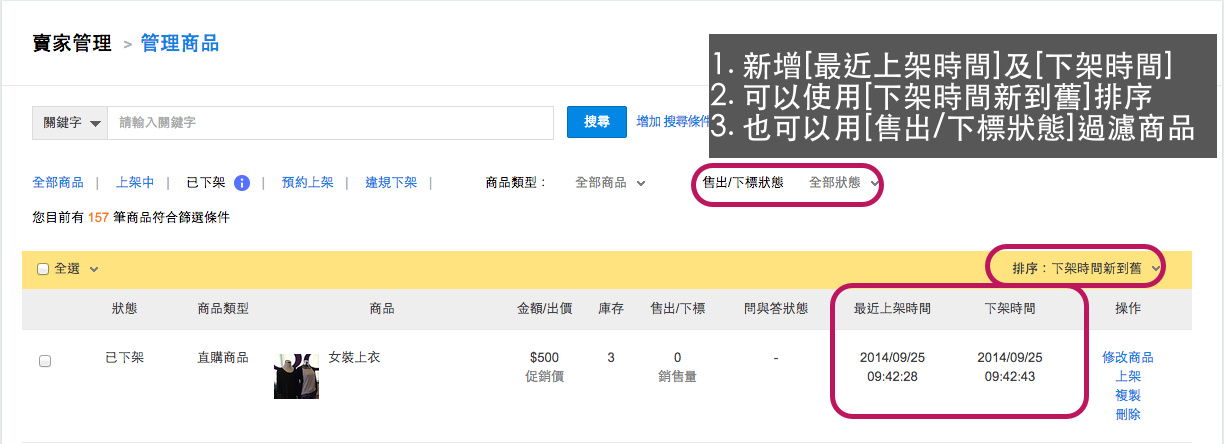Click the blue info icon beside 已下架
Screen dimensions: 1224x444
point(241,183)
